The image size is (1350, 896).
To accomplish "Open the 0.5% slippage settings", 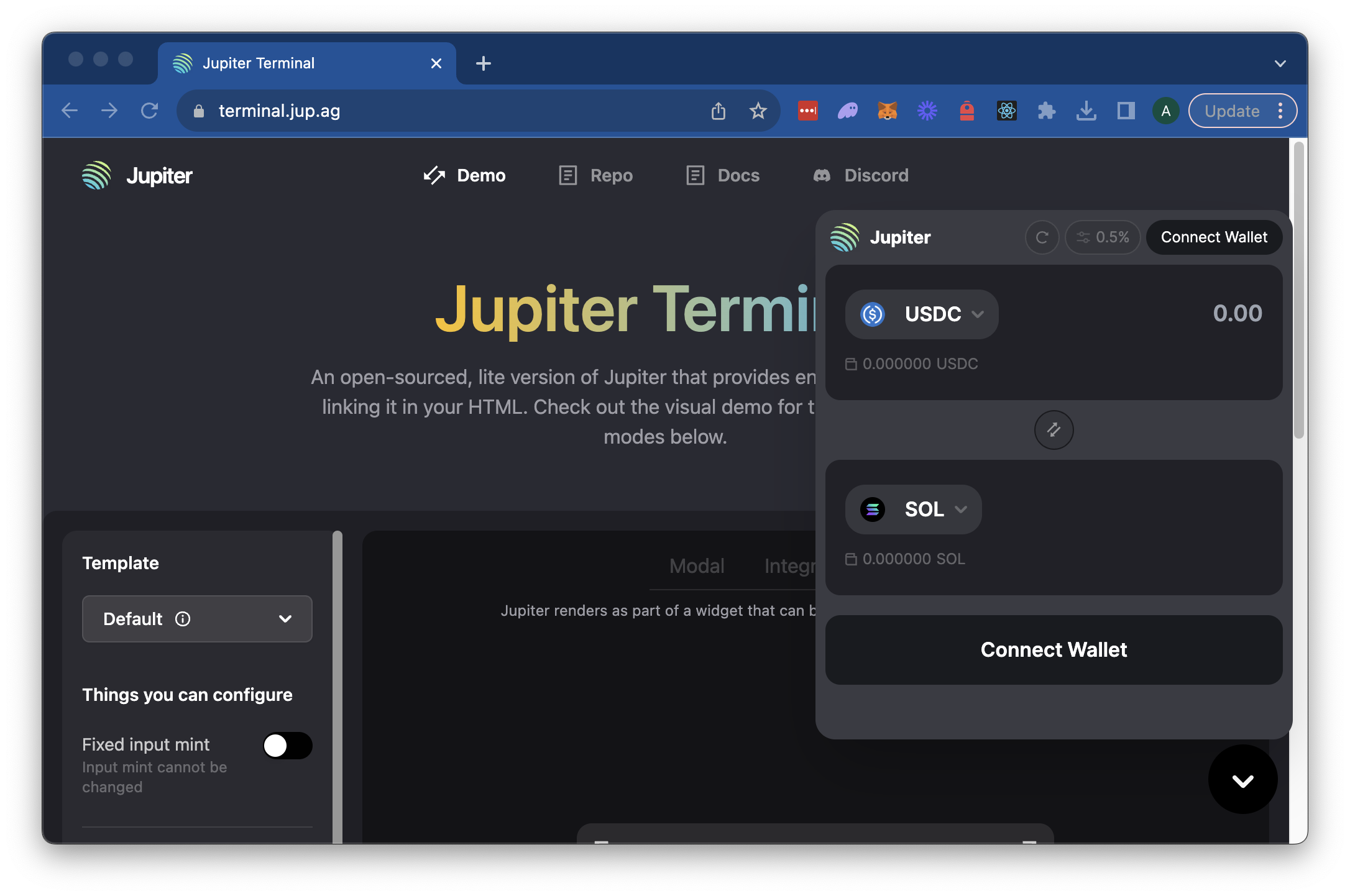I will point(1103,237).
